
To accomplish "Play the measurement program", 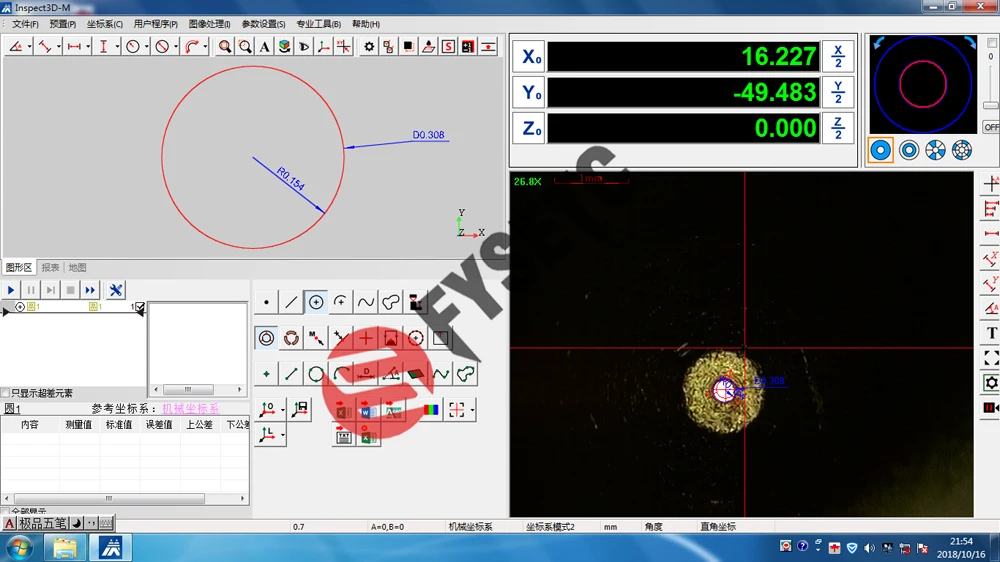I will click(x=11, y=290).
